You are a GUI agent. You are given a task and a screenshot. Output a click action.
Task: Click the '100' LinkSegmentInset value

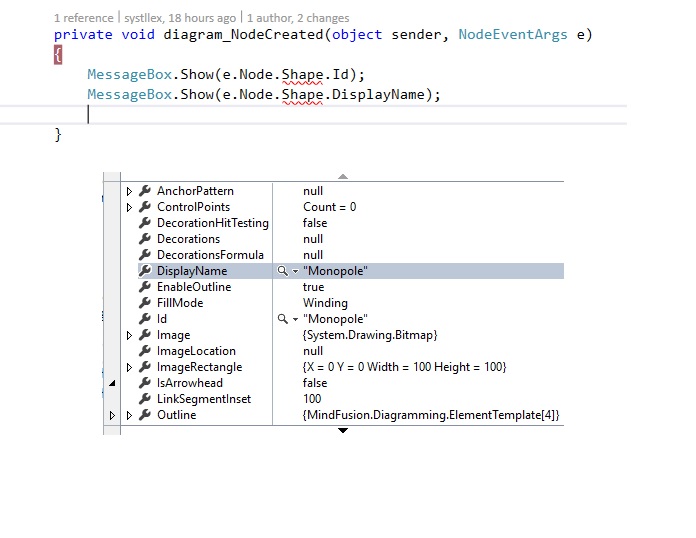point(312,399)
